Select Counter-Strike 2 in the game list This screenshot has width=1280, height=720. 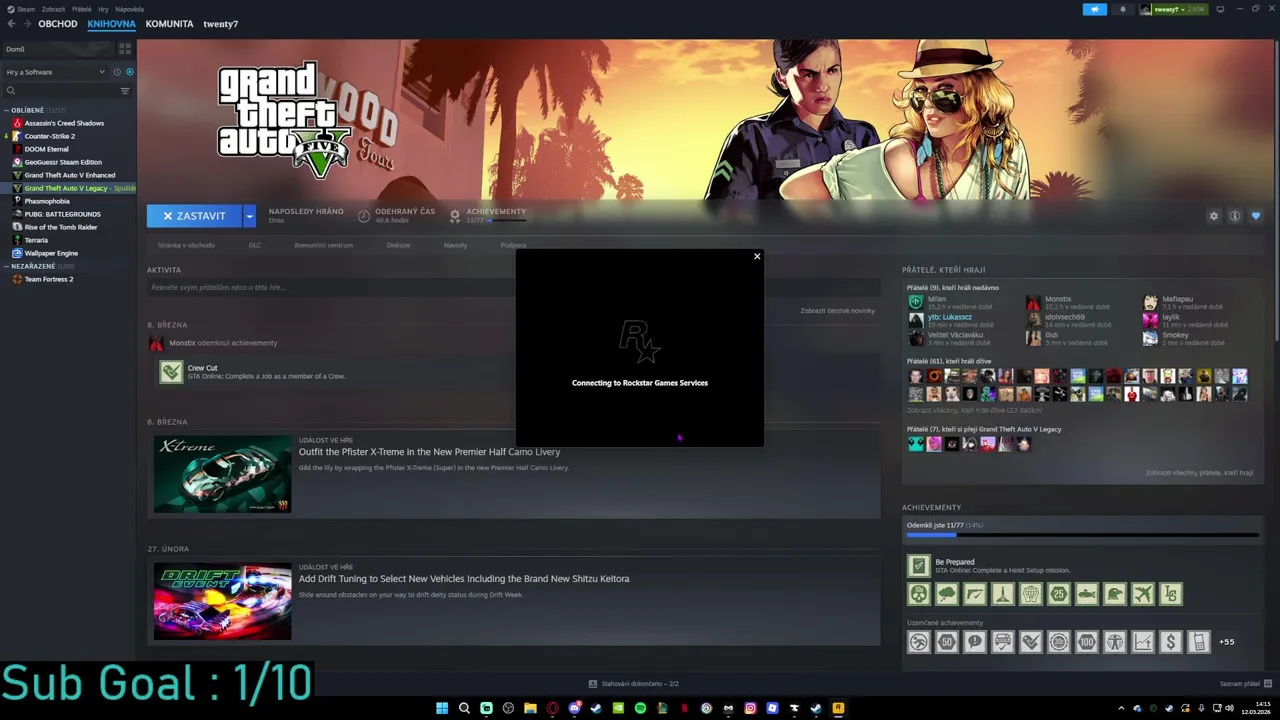pyautogui.click(x=50, y=136)
